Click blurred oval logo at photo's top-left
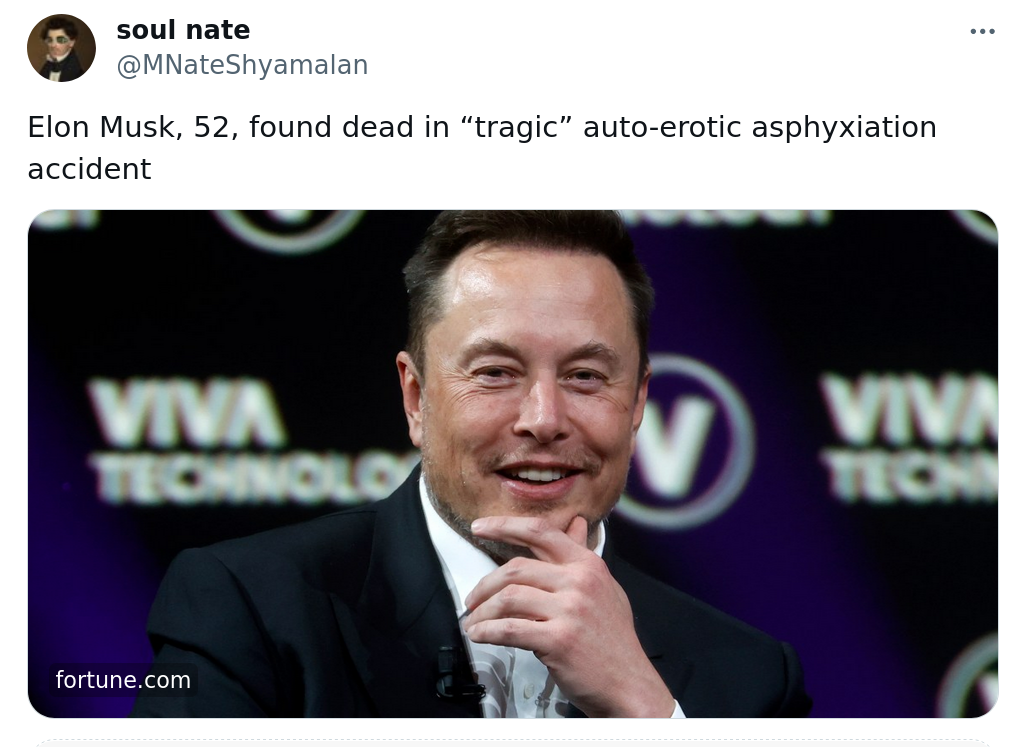Viewport: 1026px width, 747px height. (x=288, y=229)
